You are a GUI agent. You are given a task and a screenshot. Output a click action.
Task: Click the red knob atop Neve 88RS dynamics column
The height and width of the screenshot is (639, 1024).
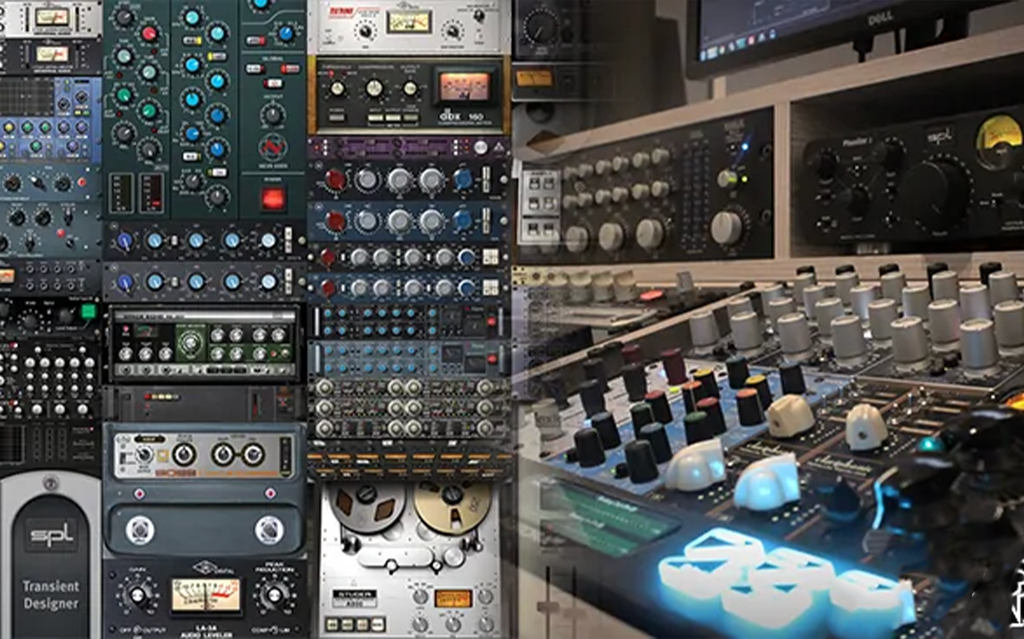coord(150,34)
